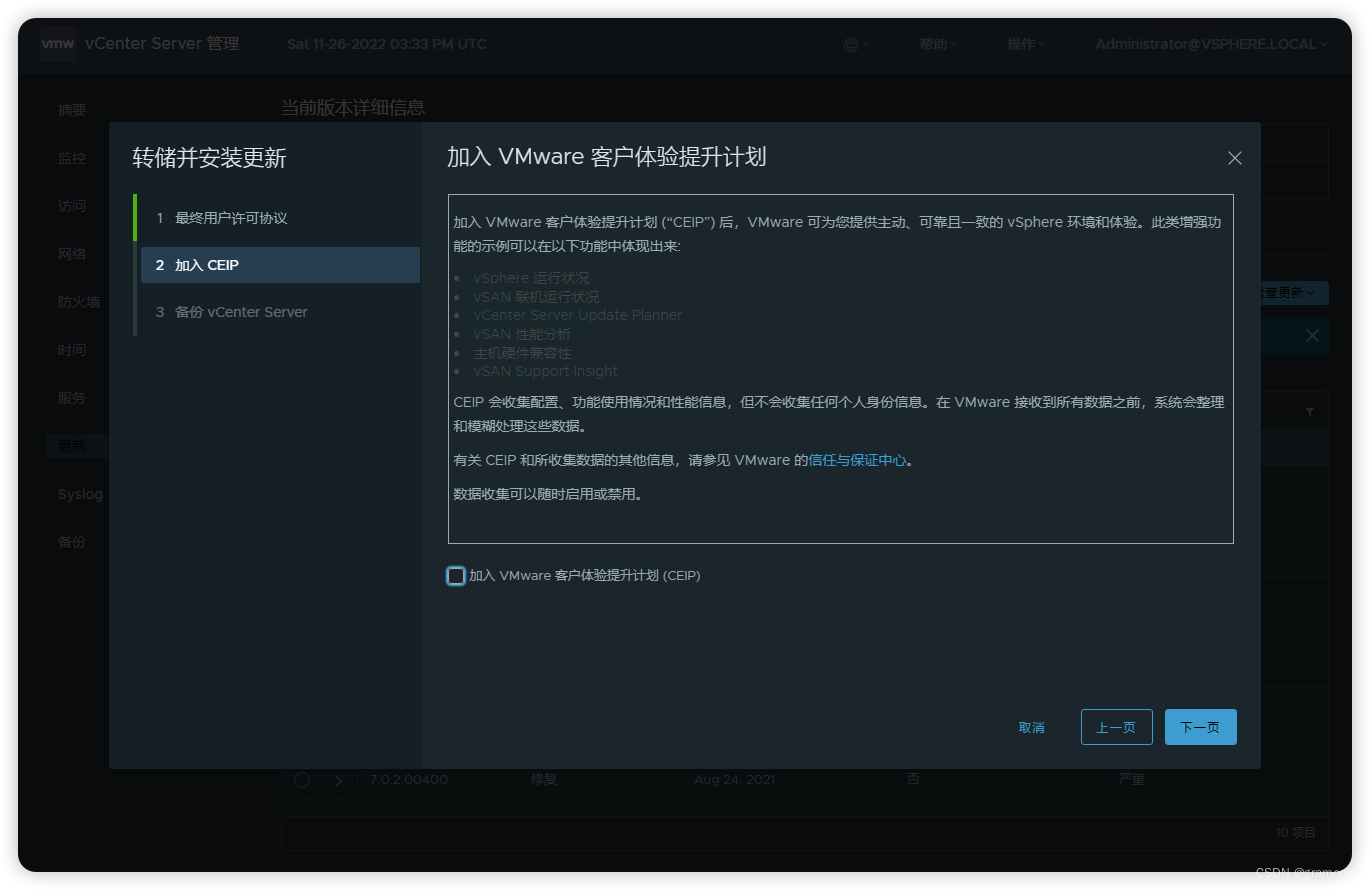This screenshot has width=1370, height=890.
Task: Open 服务 in the sidebar
Action: coord(72,398)
